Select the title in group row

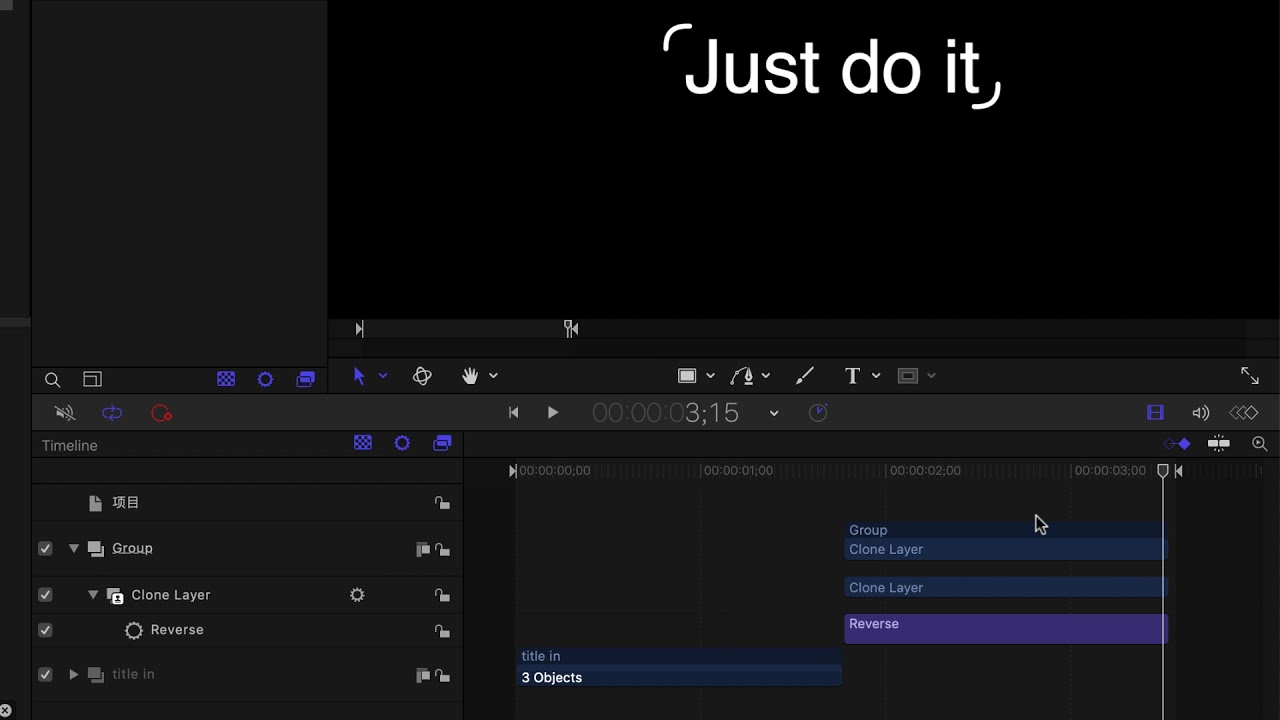[x=248, y=674]
